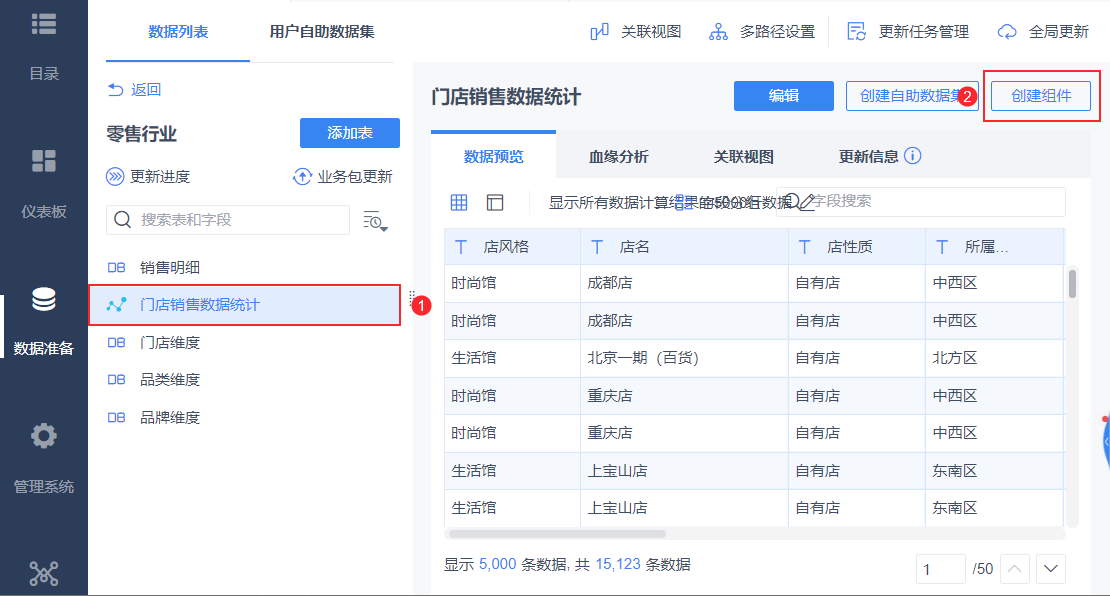Click the DB icon of 销售明细
This screenshot has width=1110, height=596.
coord(116,268)
